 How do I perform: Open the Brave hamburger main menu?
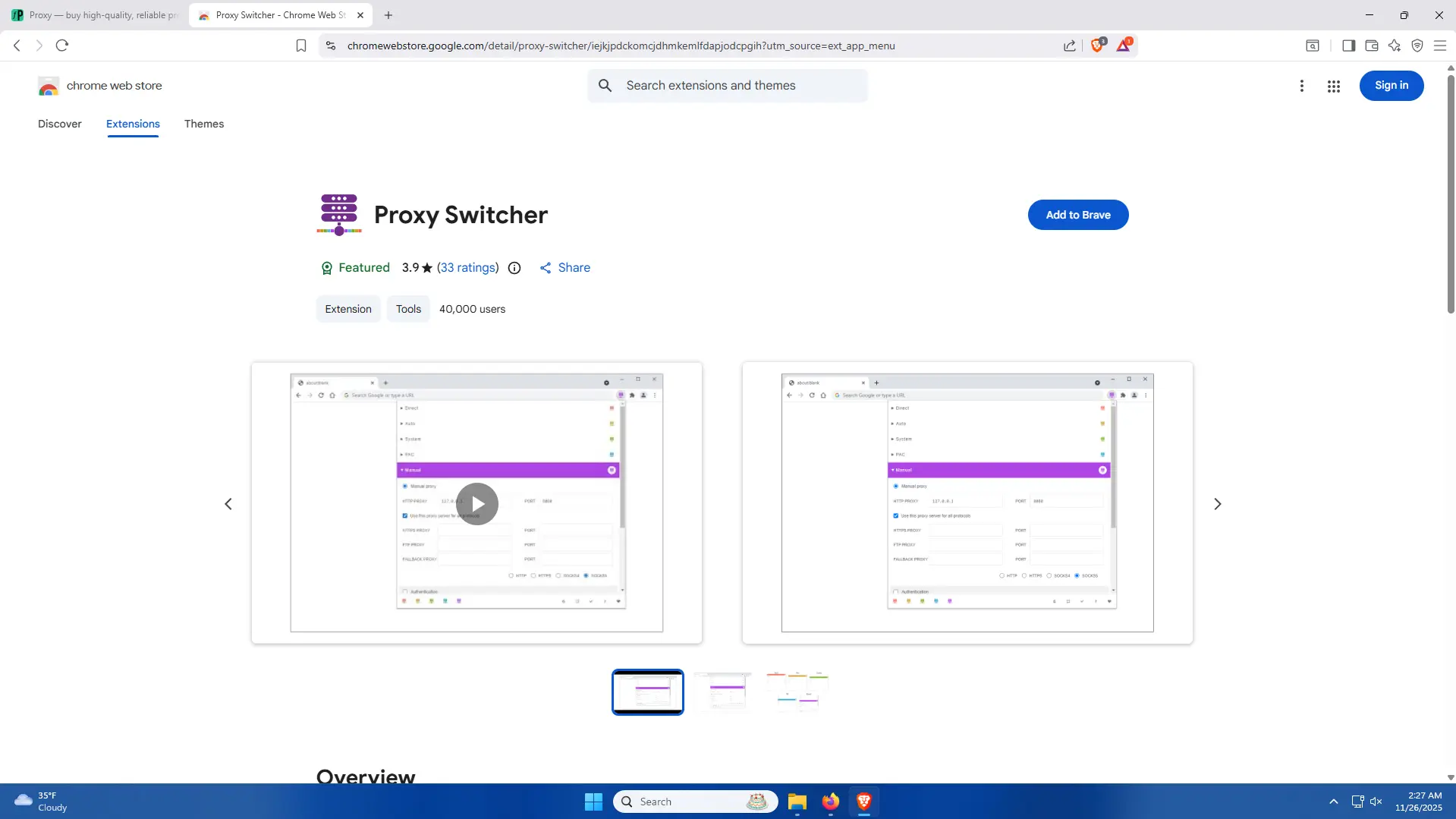(x=1439, y=46)
